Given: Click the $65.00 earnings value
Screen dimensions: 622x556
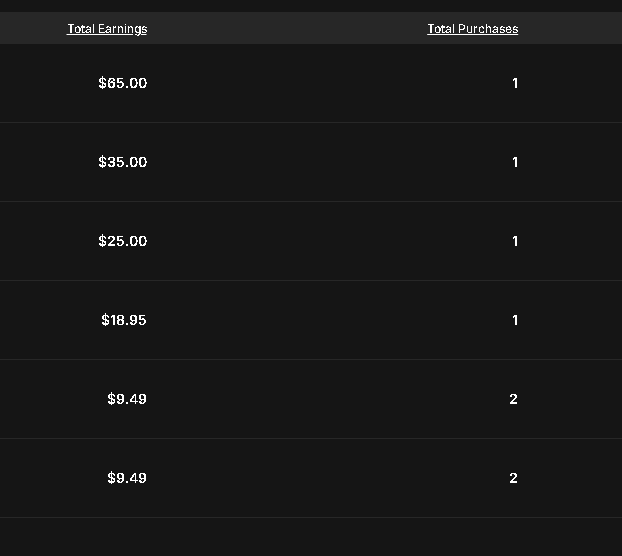Looking at the screenshot, I should pyautogui.click(x=122, y=83).
